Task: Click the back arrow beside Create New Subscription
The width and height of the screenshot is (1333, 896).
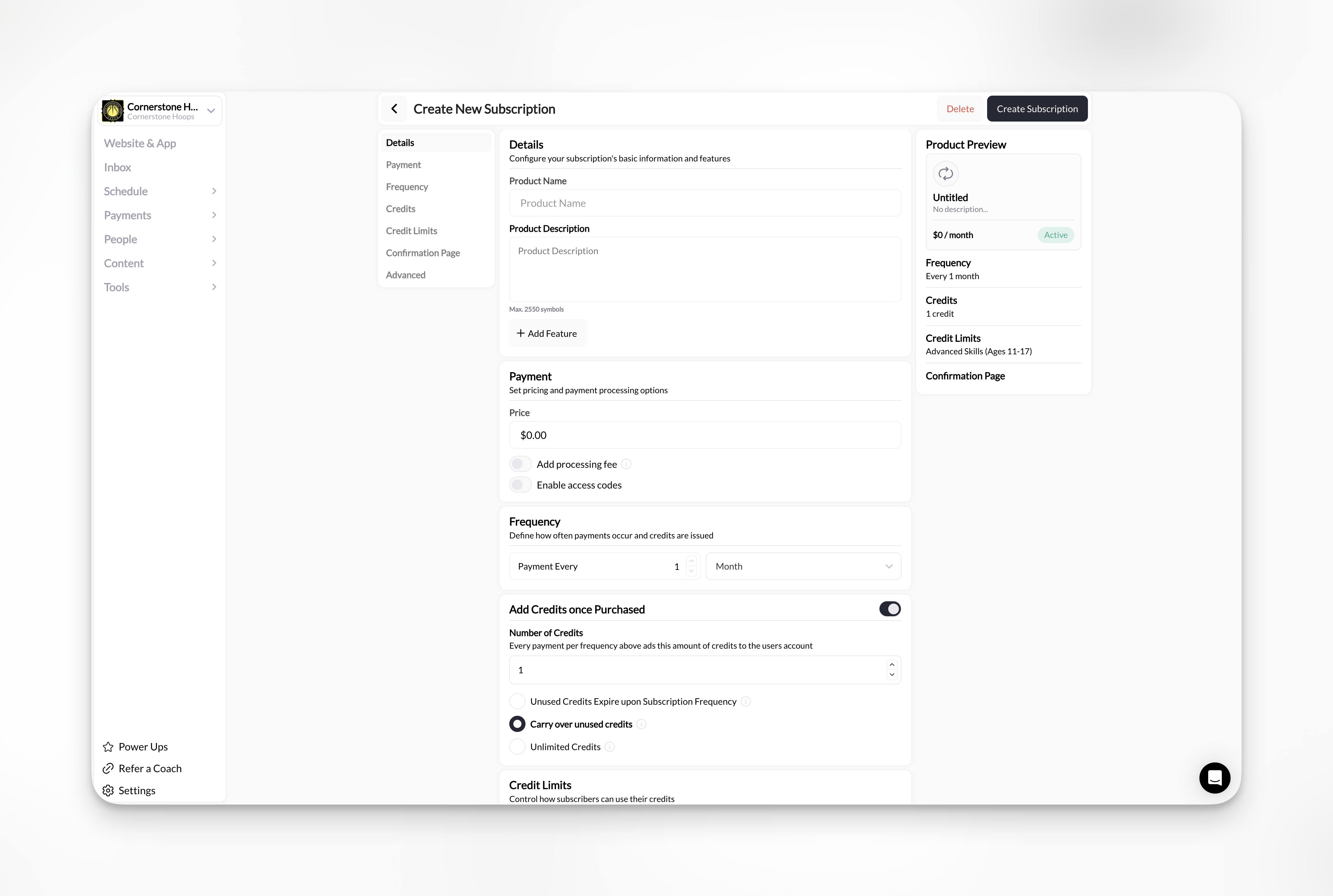Action: pyautogui.click(x=394, y=108)
